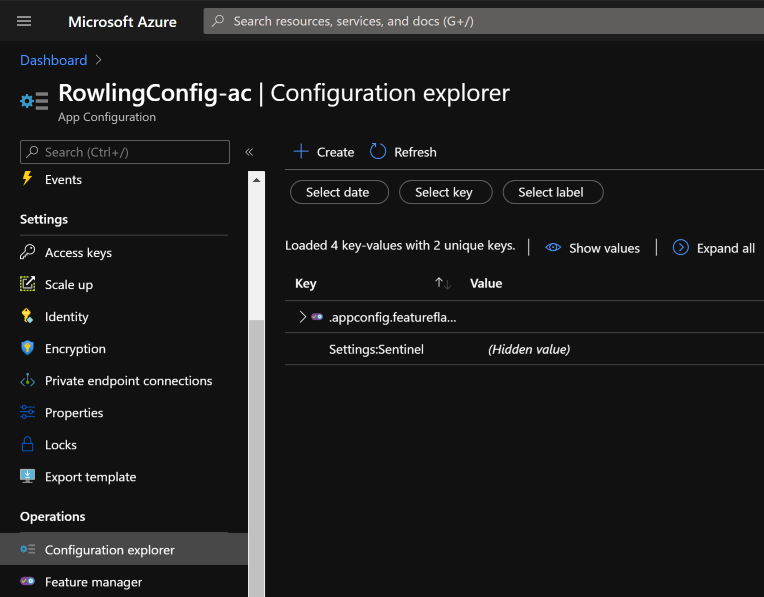Open Access keys settings

(x=78, y=252)
